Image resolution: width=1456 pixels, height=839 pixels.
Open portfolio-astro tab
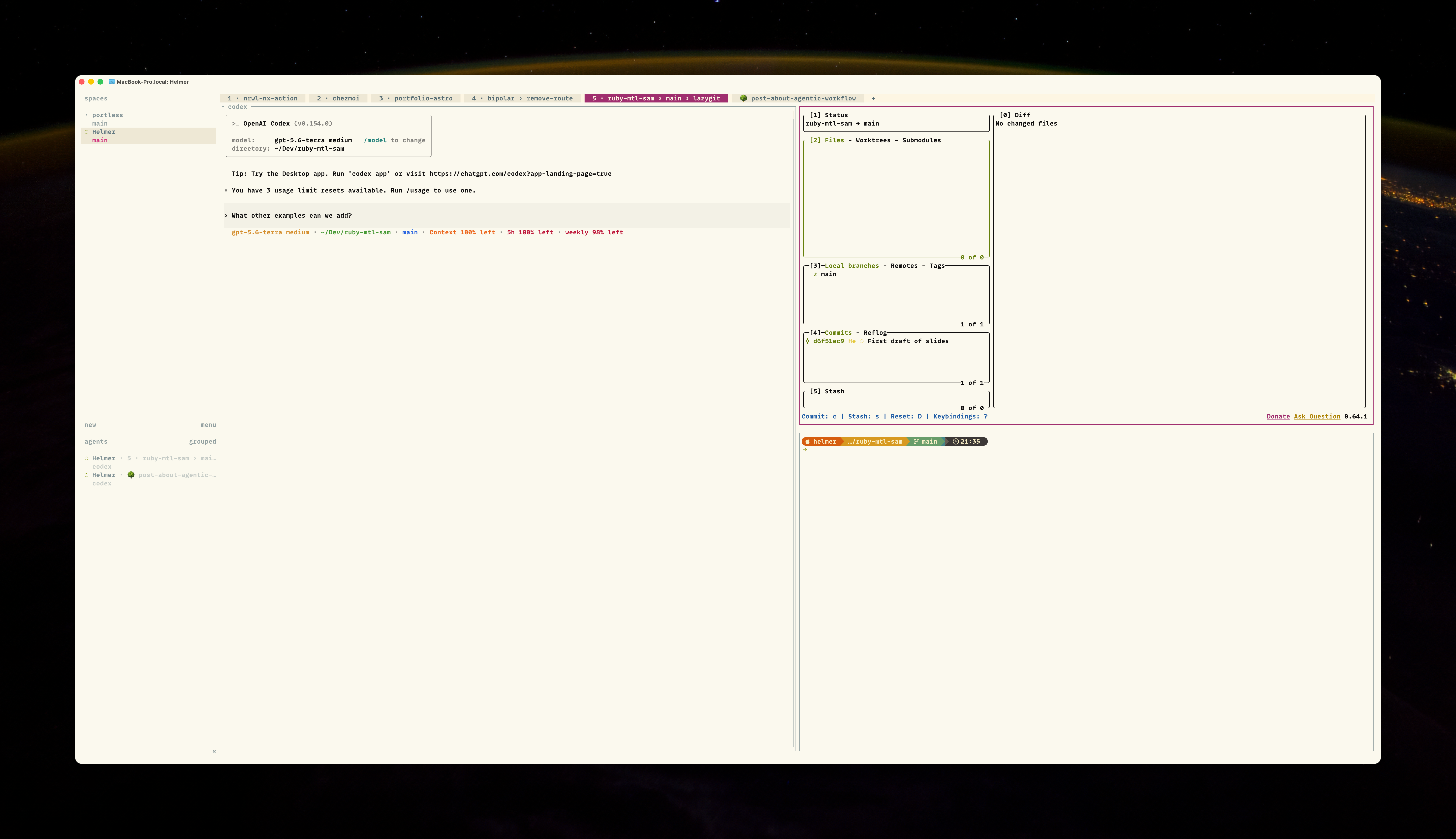[x=416, y=99]
